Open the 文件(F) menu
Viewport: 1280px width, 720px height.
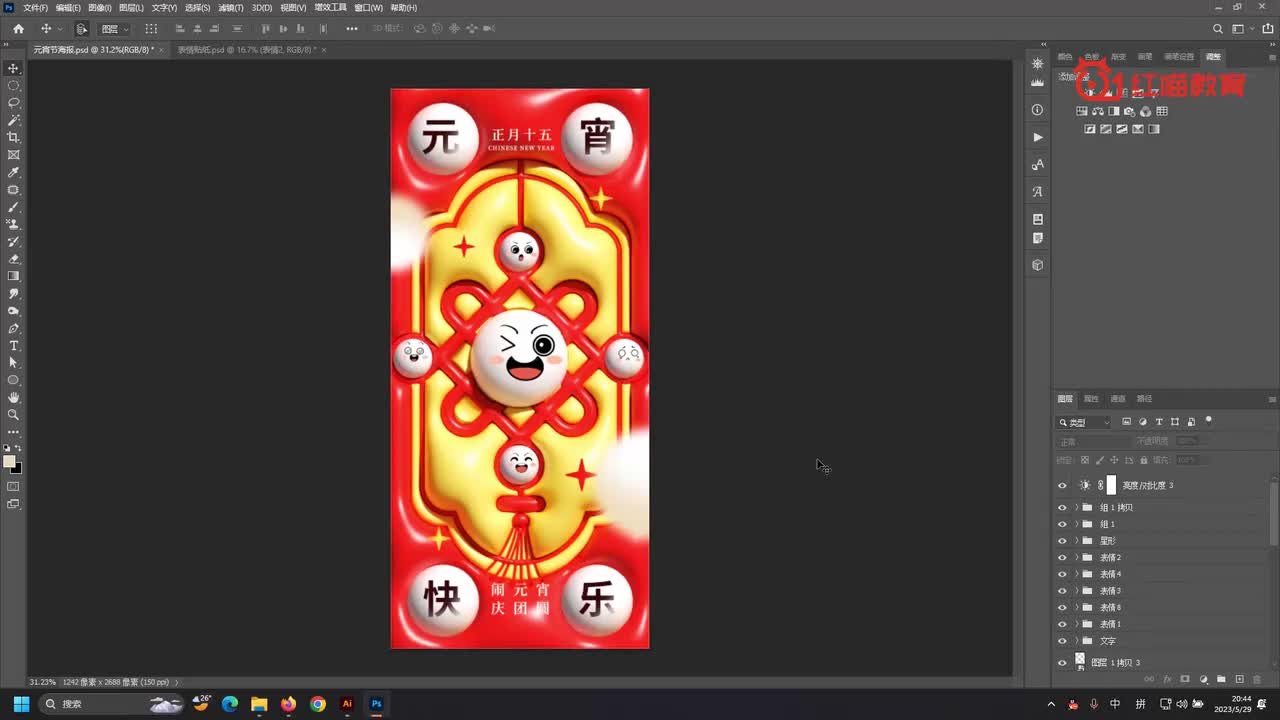pos(36,7)
